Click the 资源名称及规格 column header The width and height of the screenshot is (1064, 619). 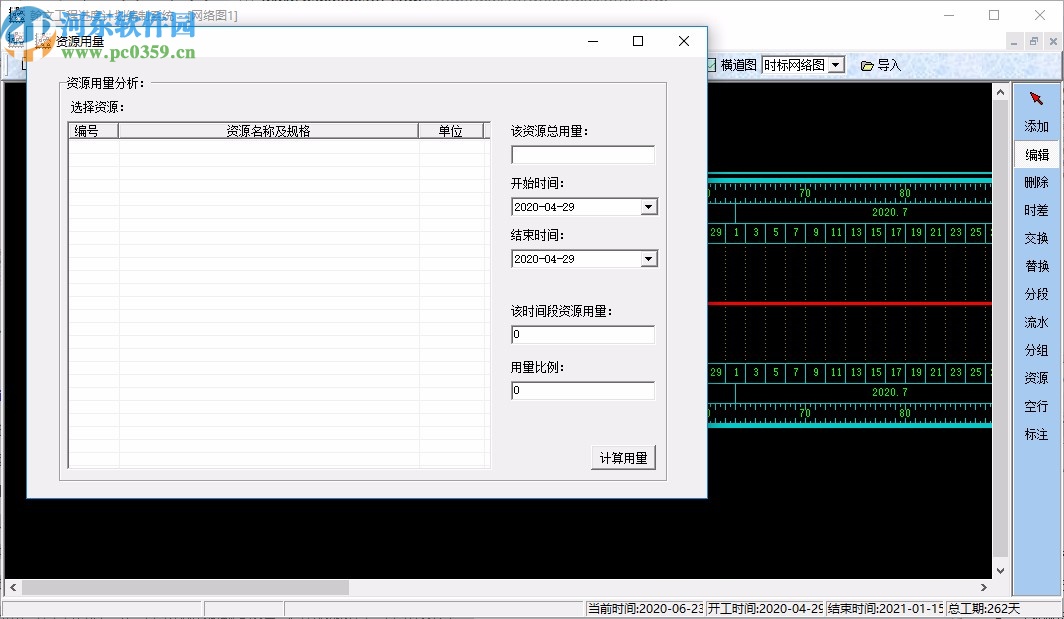[268, 131]
